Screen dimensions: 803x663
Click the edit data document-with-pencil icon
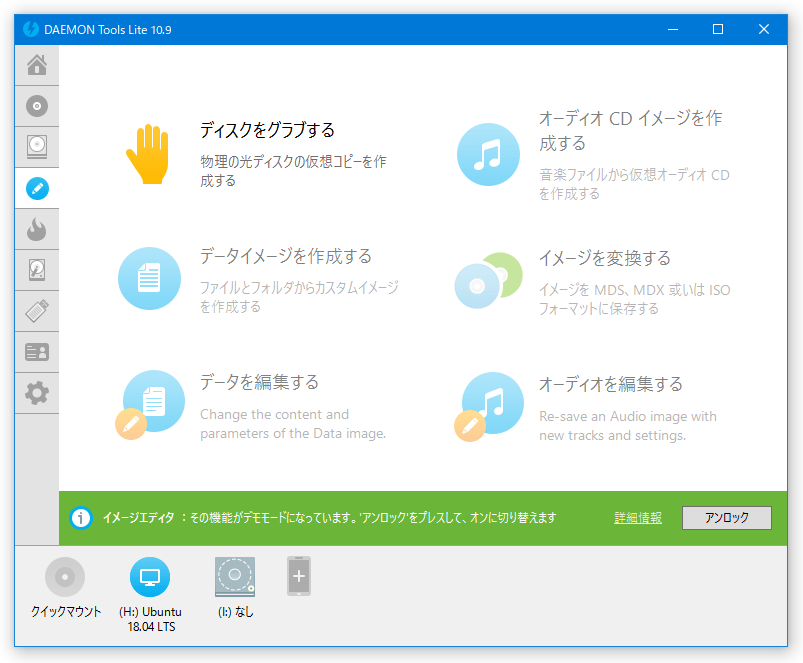click(x=149, y=404)
